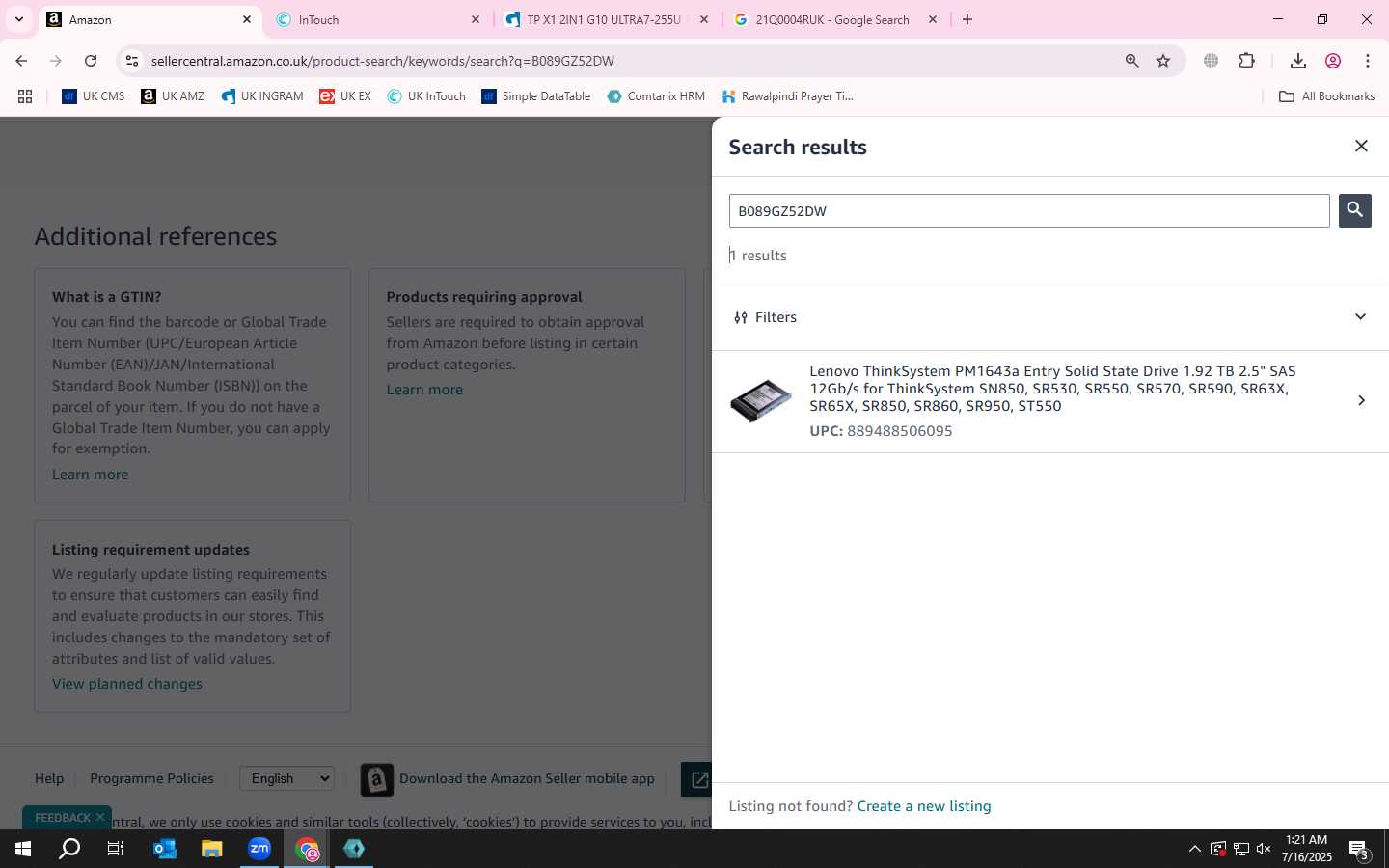Click Create a new listing link

[924, 806]
